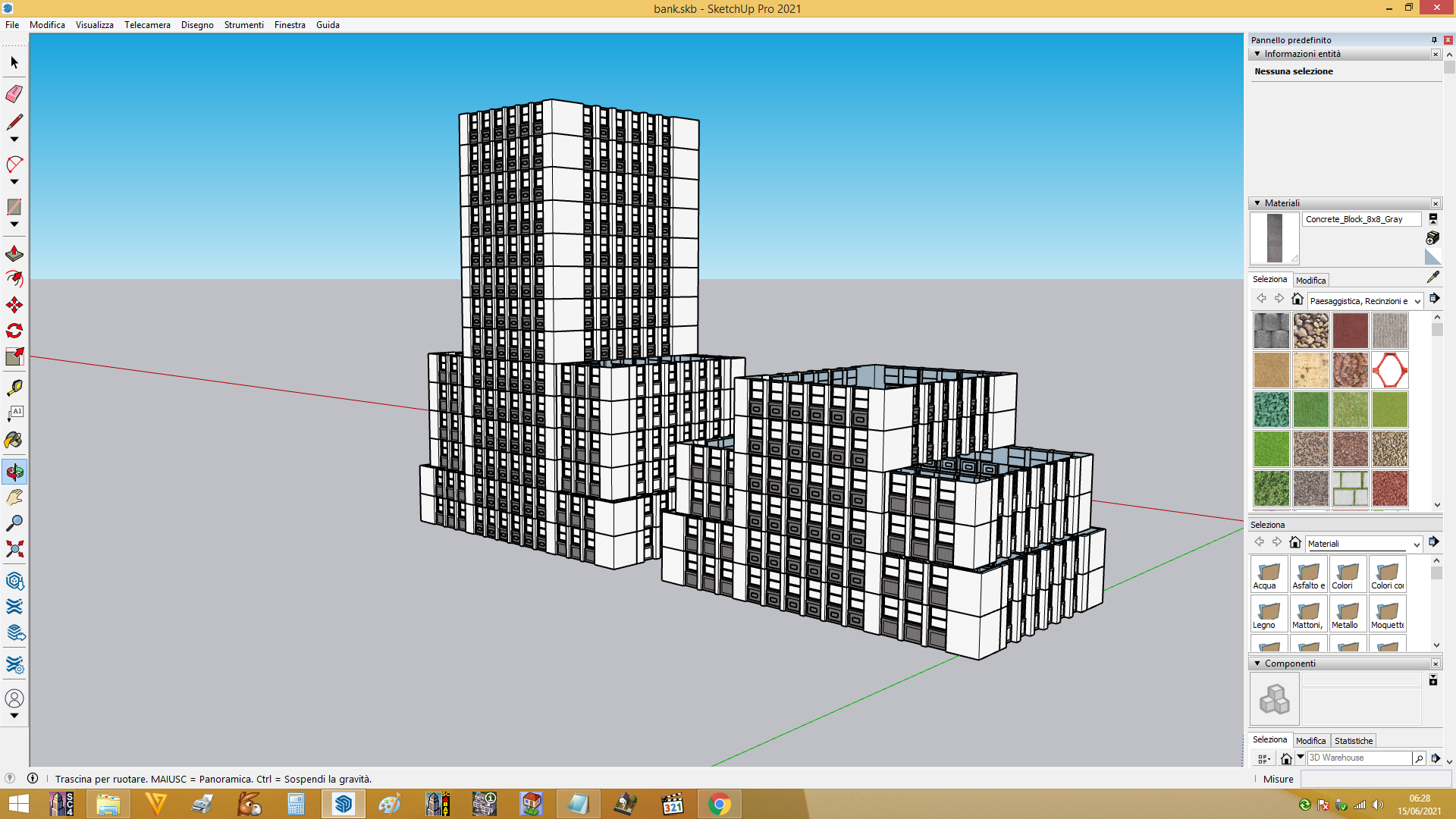The height and width of the screenshot is (819, 1456).
Task: Collapse the Componenti panel
Action: point(1257,664)
